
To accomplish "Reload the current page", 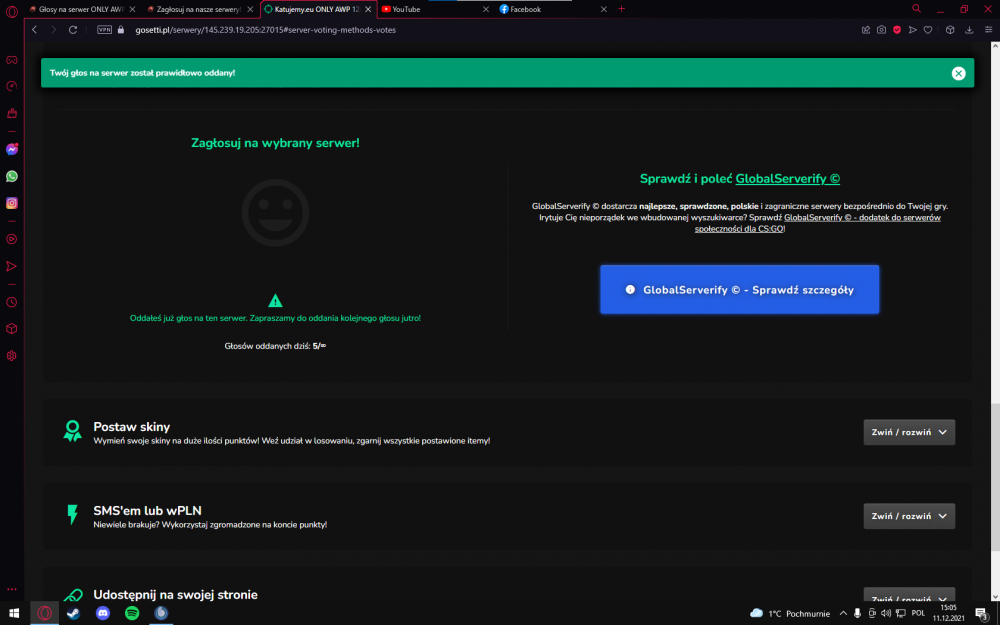I will (x=73, y=30).
